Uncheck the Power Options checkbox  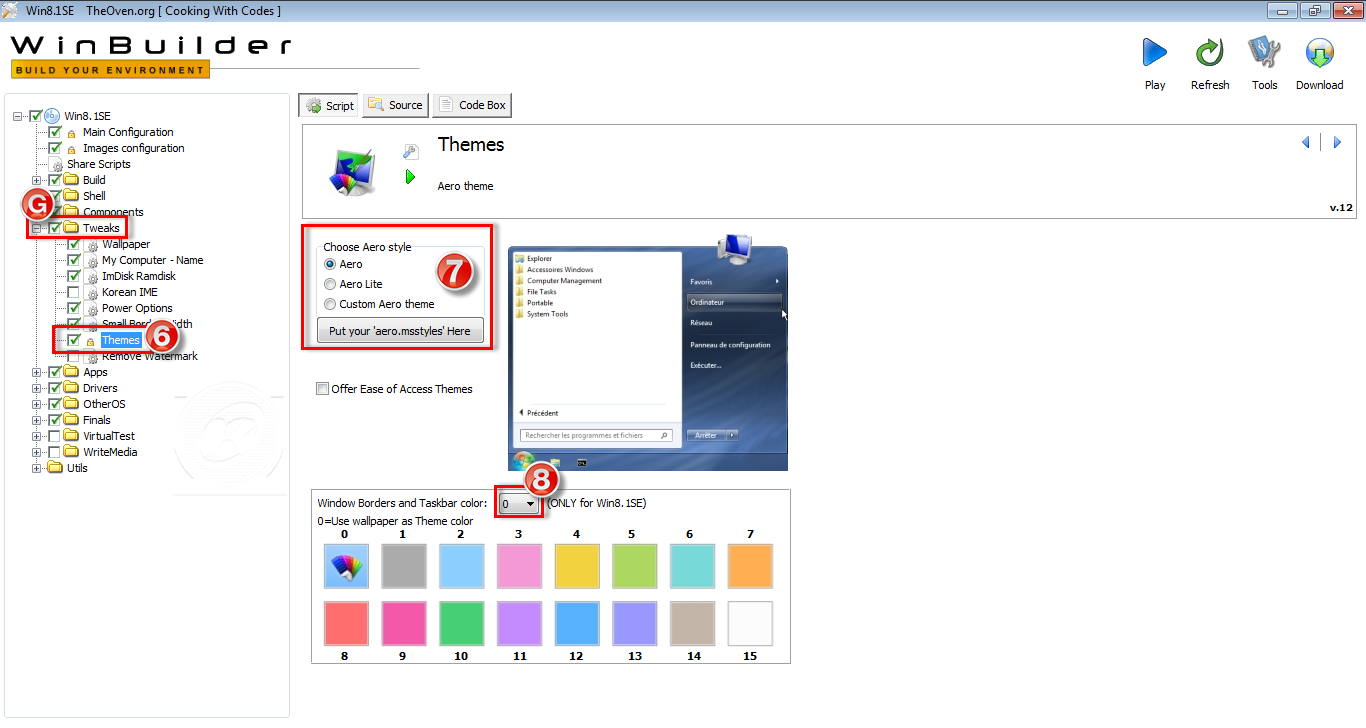click(x=74, y=308)
